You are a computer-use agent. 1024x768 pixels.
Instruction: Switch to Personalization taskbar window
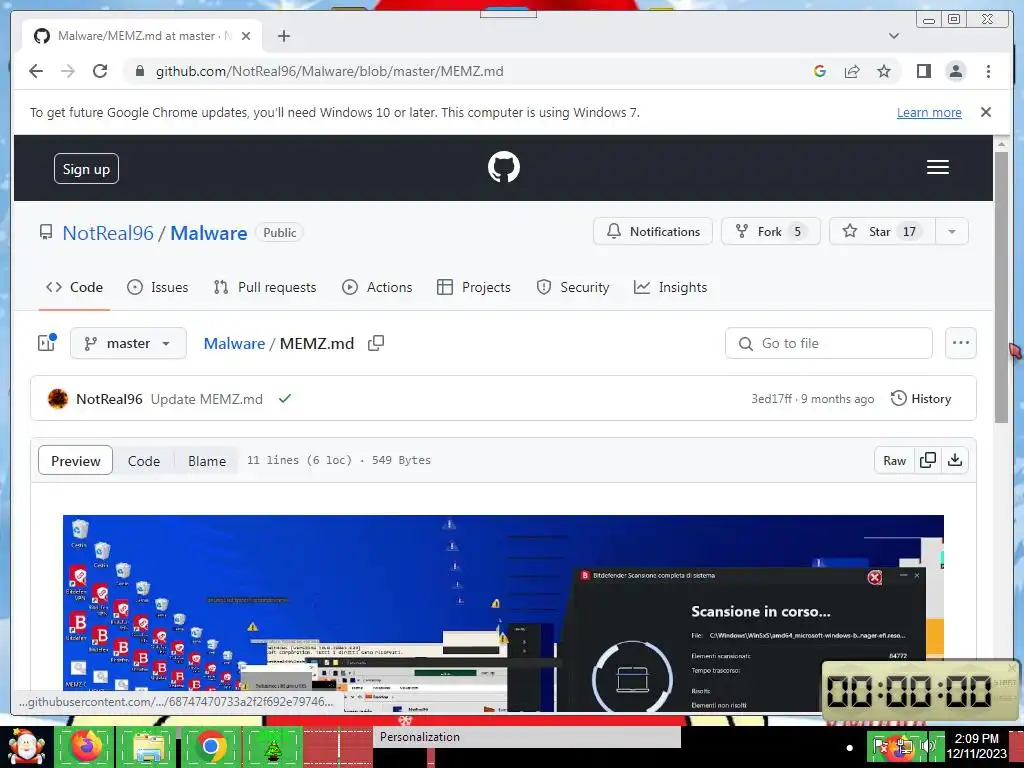click(x=526, y=737)
